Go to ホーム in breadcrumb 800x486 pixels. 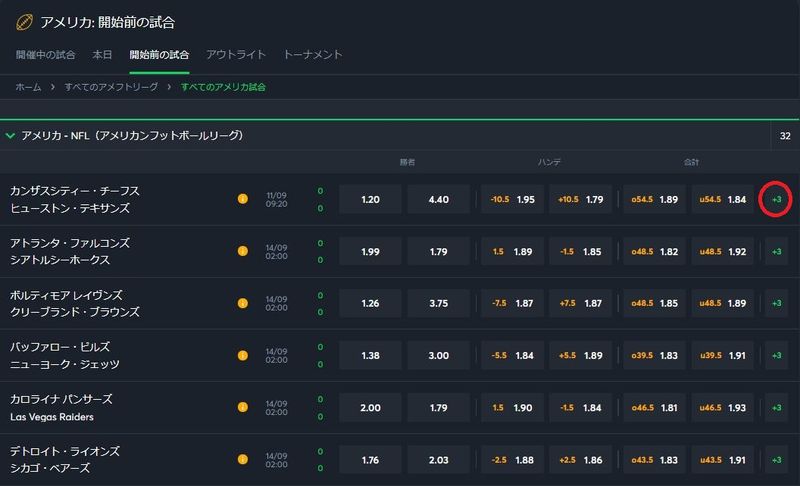pos(28,87)
